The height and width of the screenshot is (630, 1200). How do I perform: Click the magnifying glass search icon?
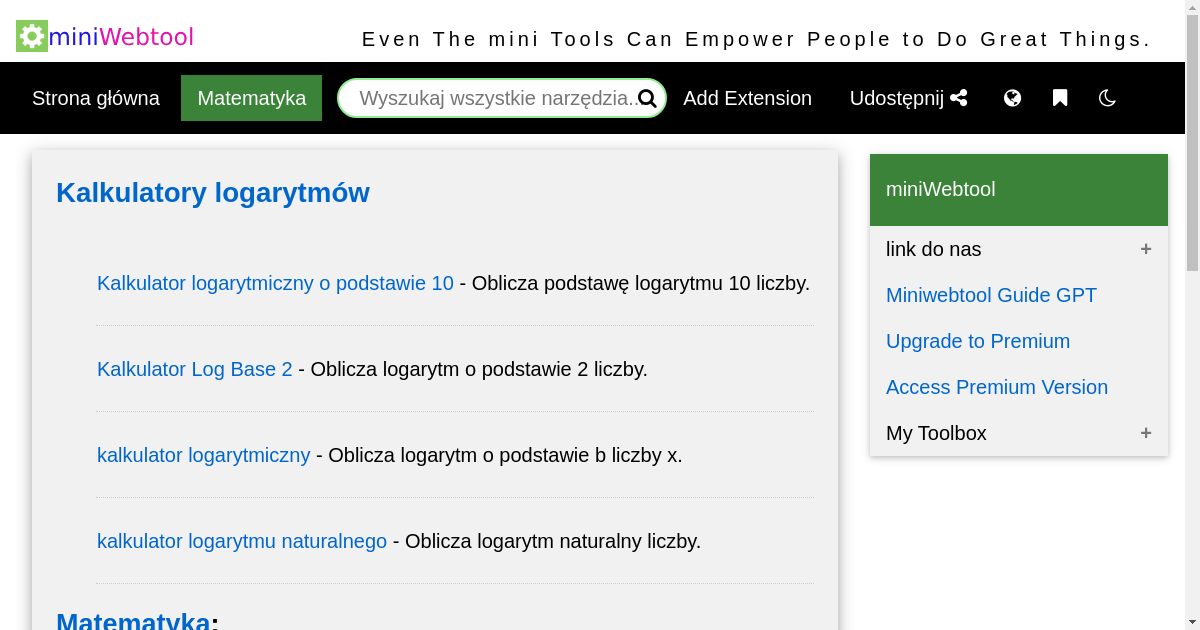point(647,98)
